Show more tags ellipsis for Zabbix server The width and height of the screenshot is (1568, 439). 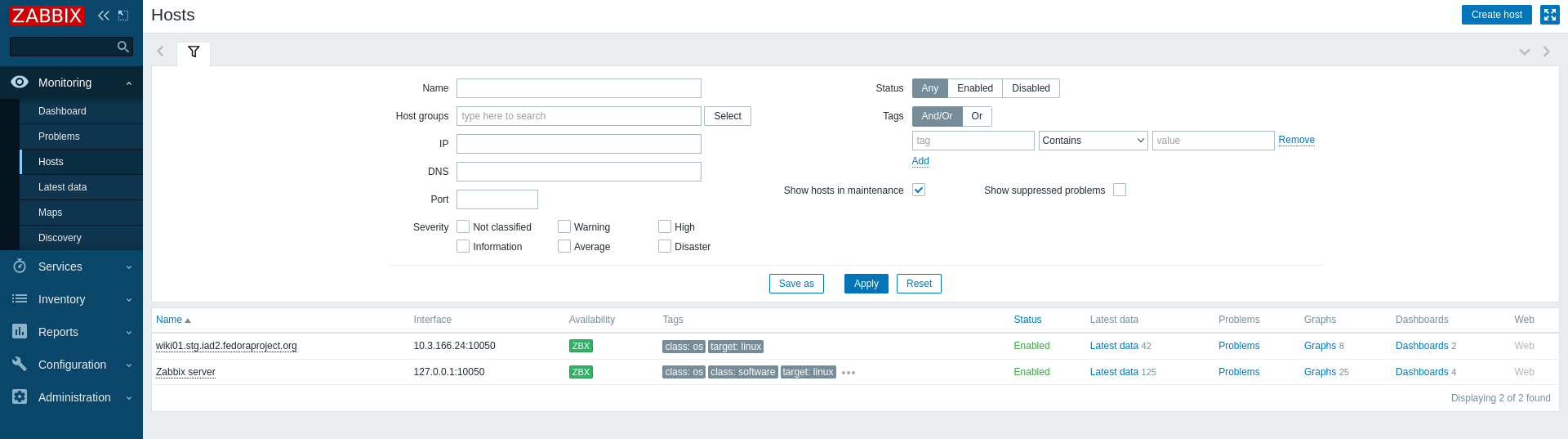click(849, 373)
